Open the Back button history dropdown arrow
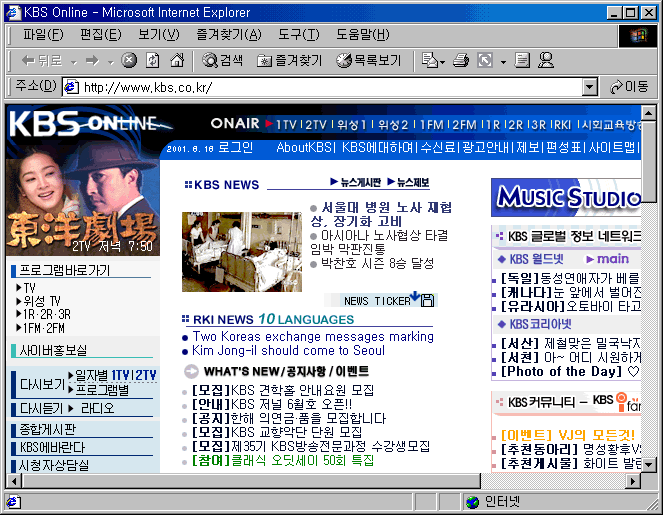Screen dimensions: 663x515 [x=74, y=62]
